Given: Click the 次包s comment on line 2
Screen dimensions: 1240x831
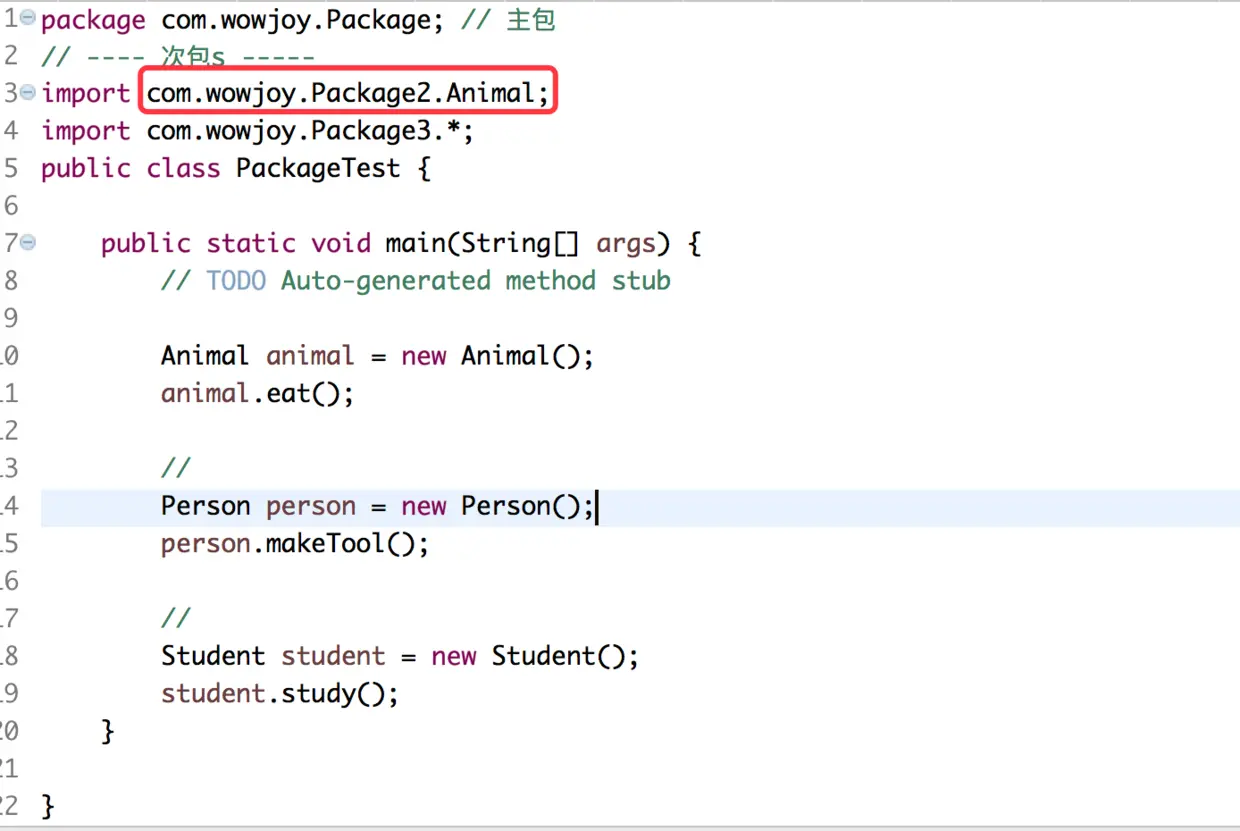Looking at the screenshot, I should tap(193, 57).
